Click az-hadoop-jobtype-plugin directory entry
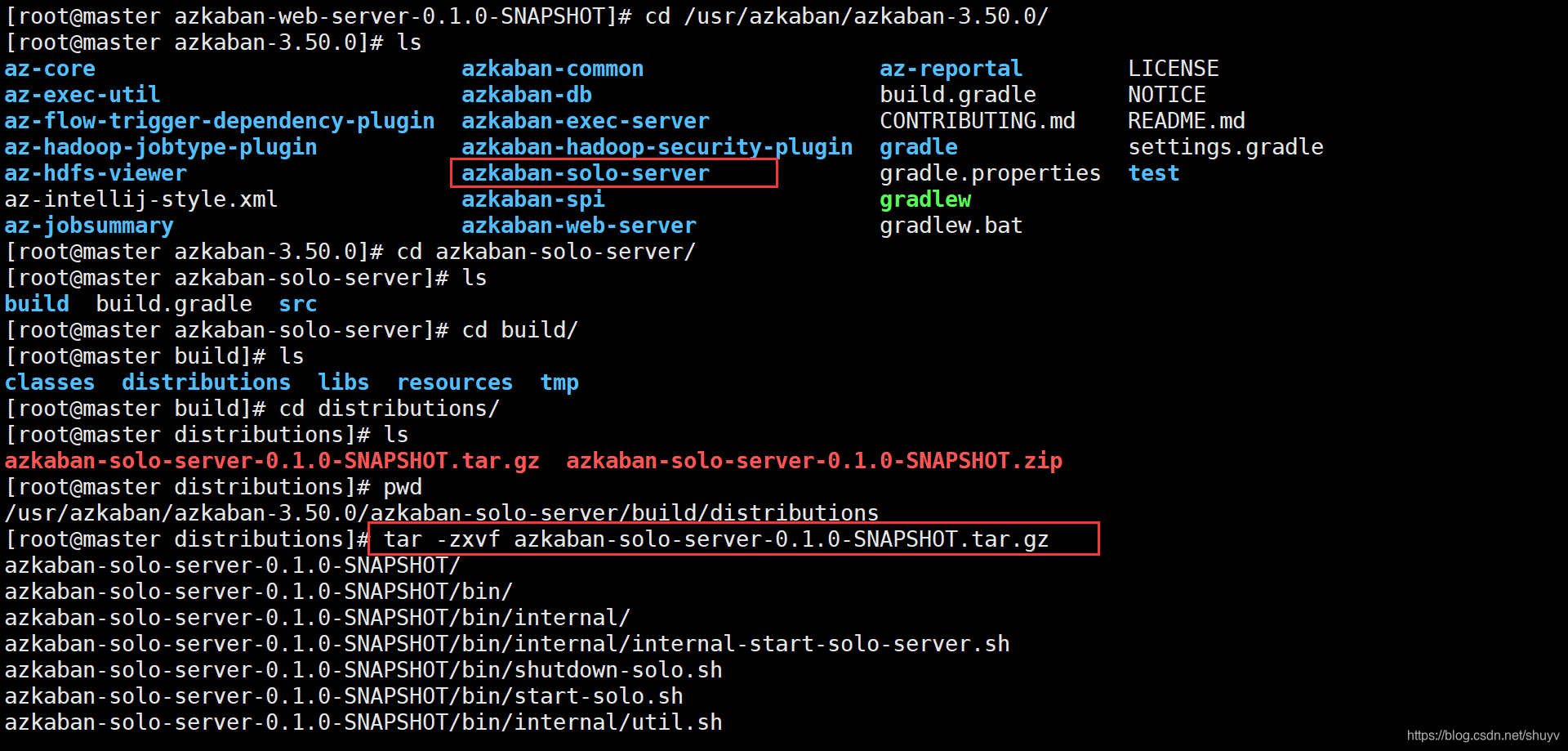This screenshot has width=1568, height=751. (x=161, y=147)
